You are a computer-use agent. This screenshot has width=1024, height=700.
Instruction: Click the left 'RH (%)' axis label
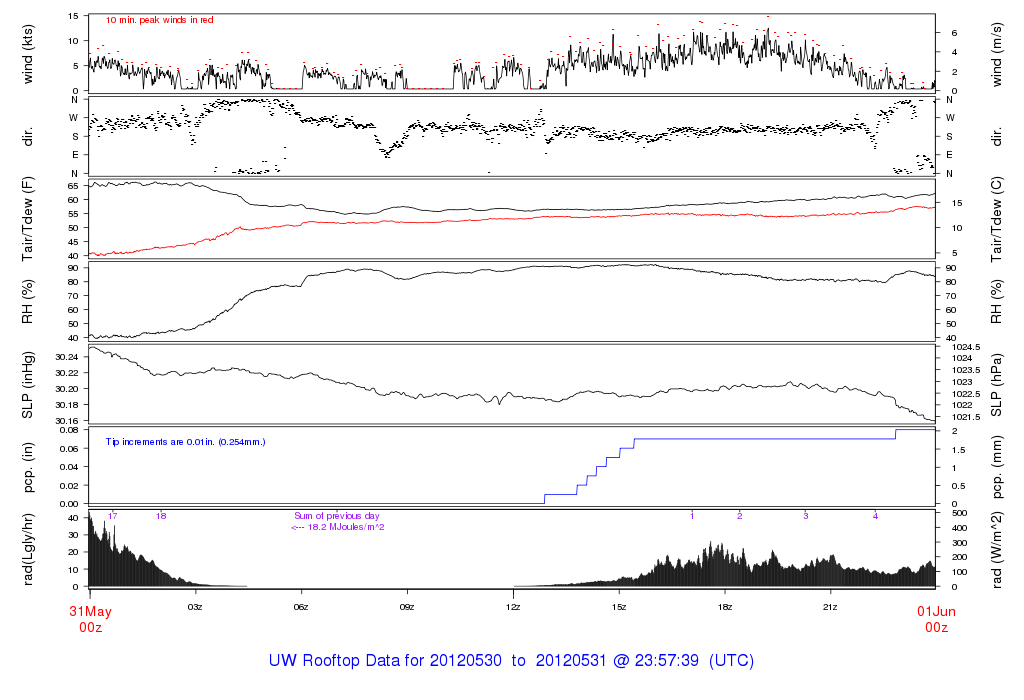[27, 302]
